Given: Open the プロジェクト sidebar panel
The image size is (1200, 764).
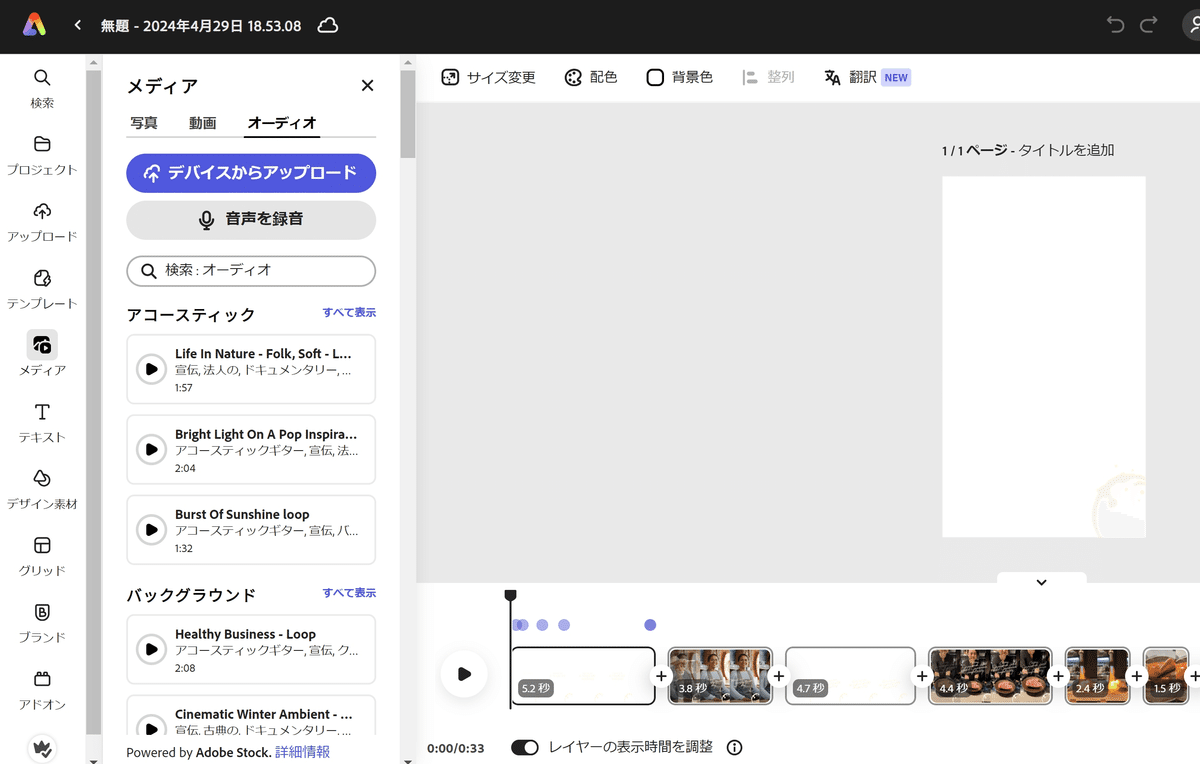Looking at the screenshot, I should (42, 155).
